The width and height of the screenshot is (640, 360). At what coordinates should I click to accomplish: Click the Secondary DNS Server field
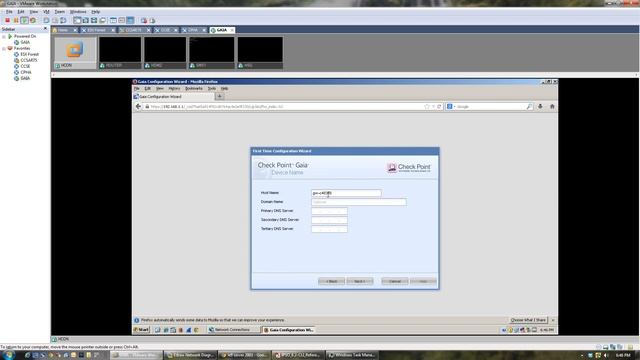click(x=329, y=220)
